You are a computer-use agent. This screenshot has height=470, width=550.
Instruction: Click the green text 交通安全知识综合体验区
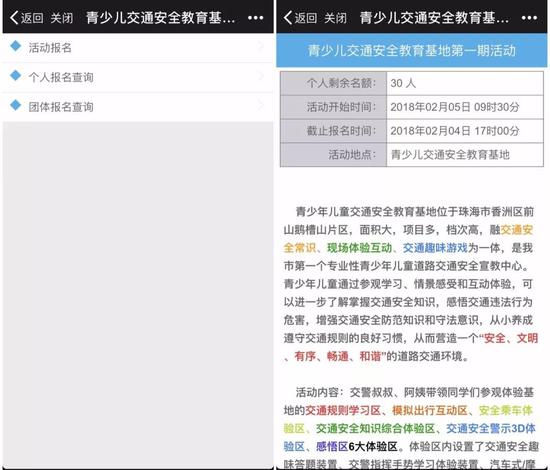pos(376,429)
